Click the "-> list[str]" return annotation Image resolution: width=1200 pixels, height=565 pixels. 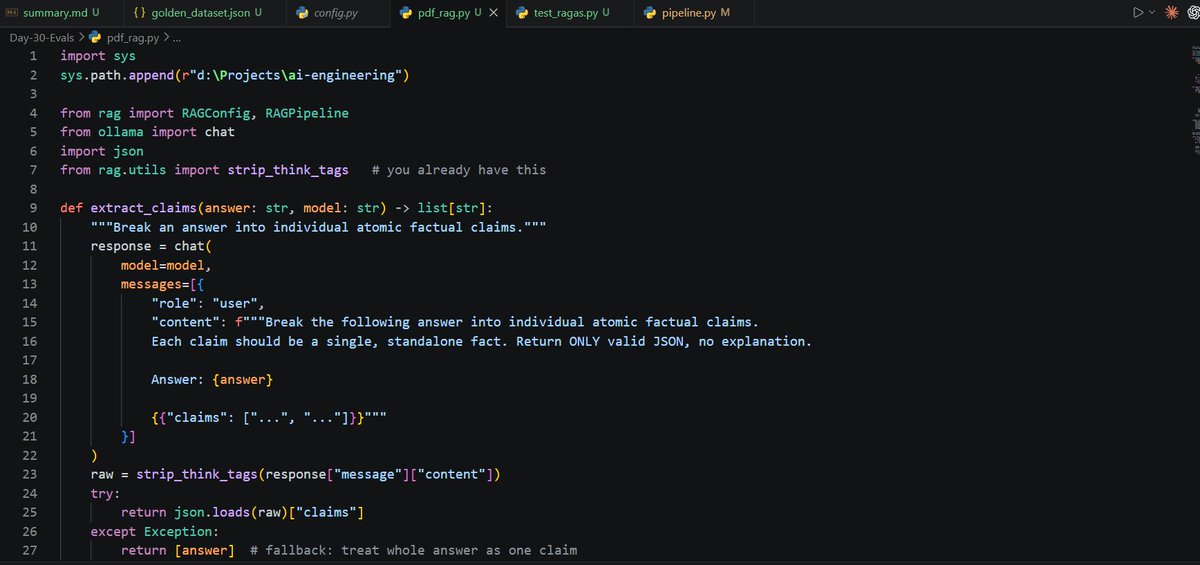[x=440, y=208]
